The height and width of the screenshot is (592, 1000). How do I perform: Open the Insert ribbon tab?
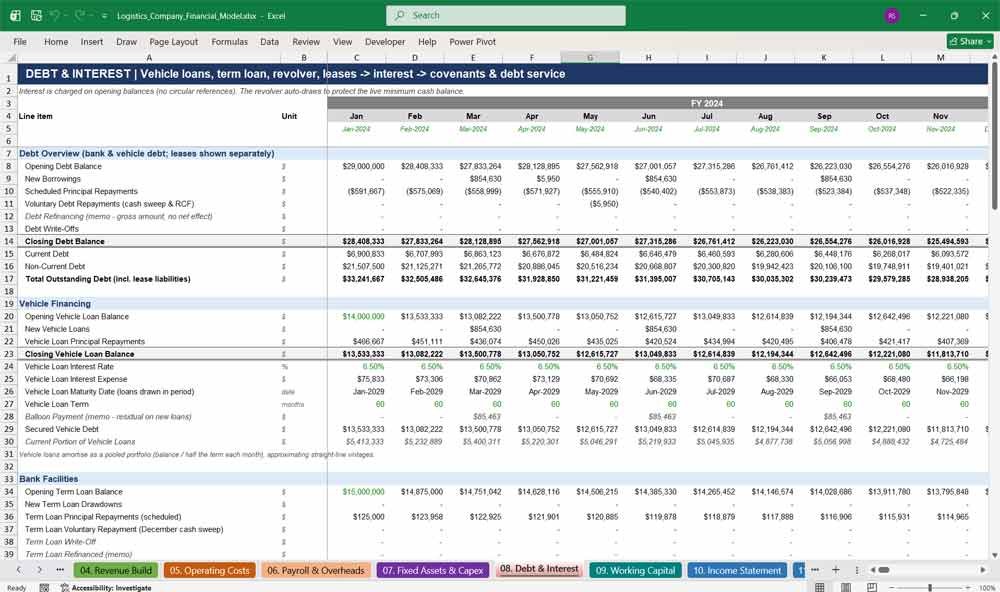(92, 41)
